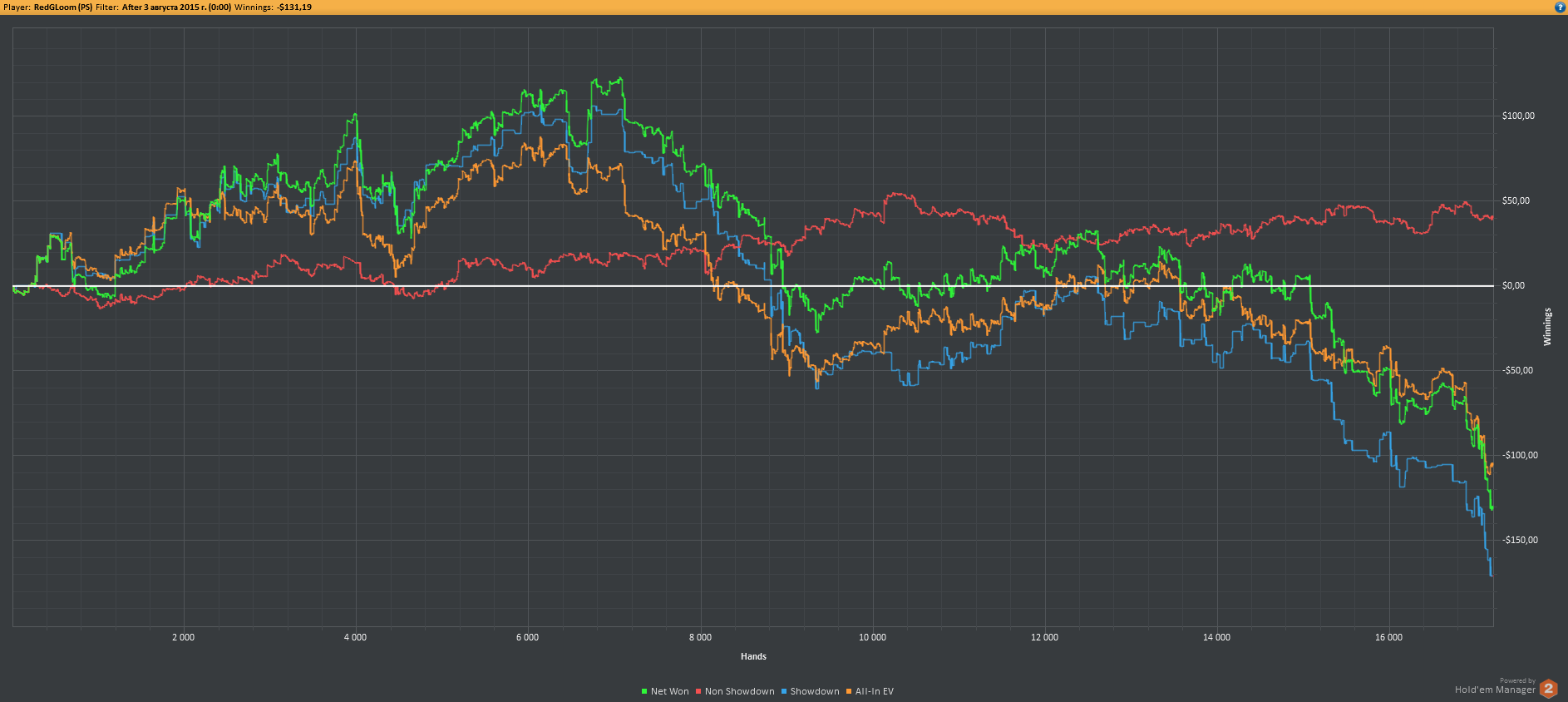Click the 14 000 hands axis label
Screen dimensions: 1568x702
1216,637
